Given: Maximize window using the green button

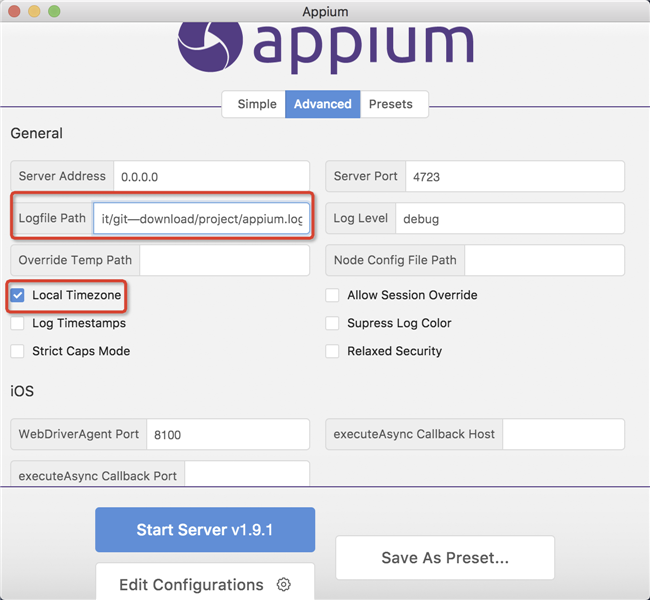Looking at the screenshot, I should pos(54,11).
